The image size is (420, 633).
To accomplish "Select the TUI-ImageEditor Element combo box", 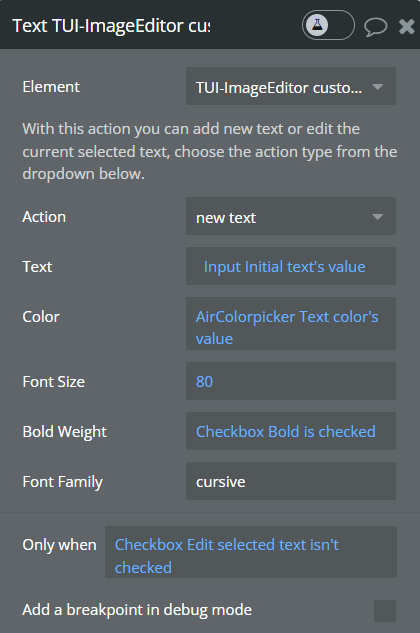I will [x=291, y=86].
